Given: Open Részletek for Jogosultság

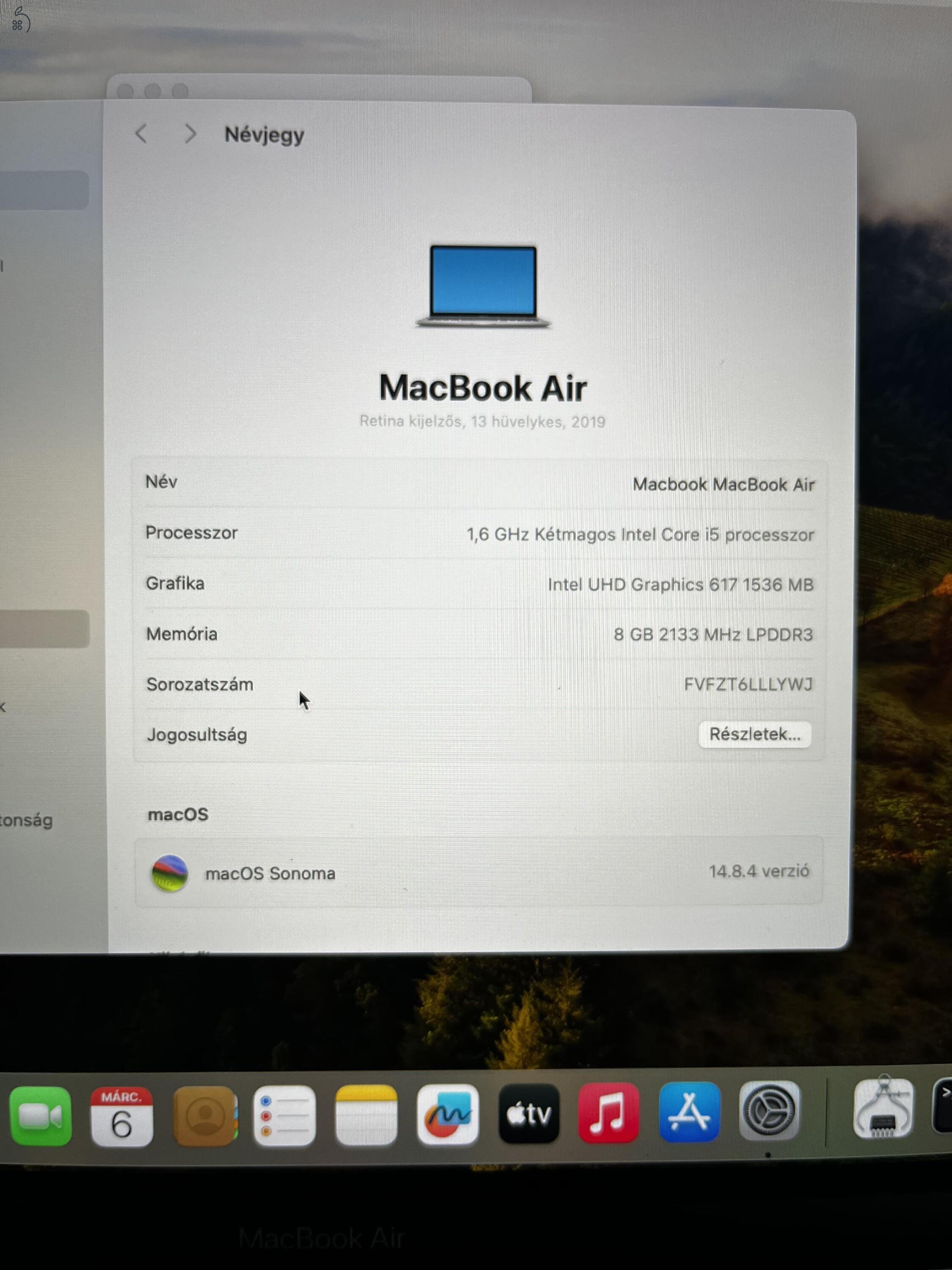Looking at the screenshot, I should 754,735.
